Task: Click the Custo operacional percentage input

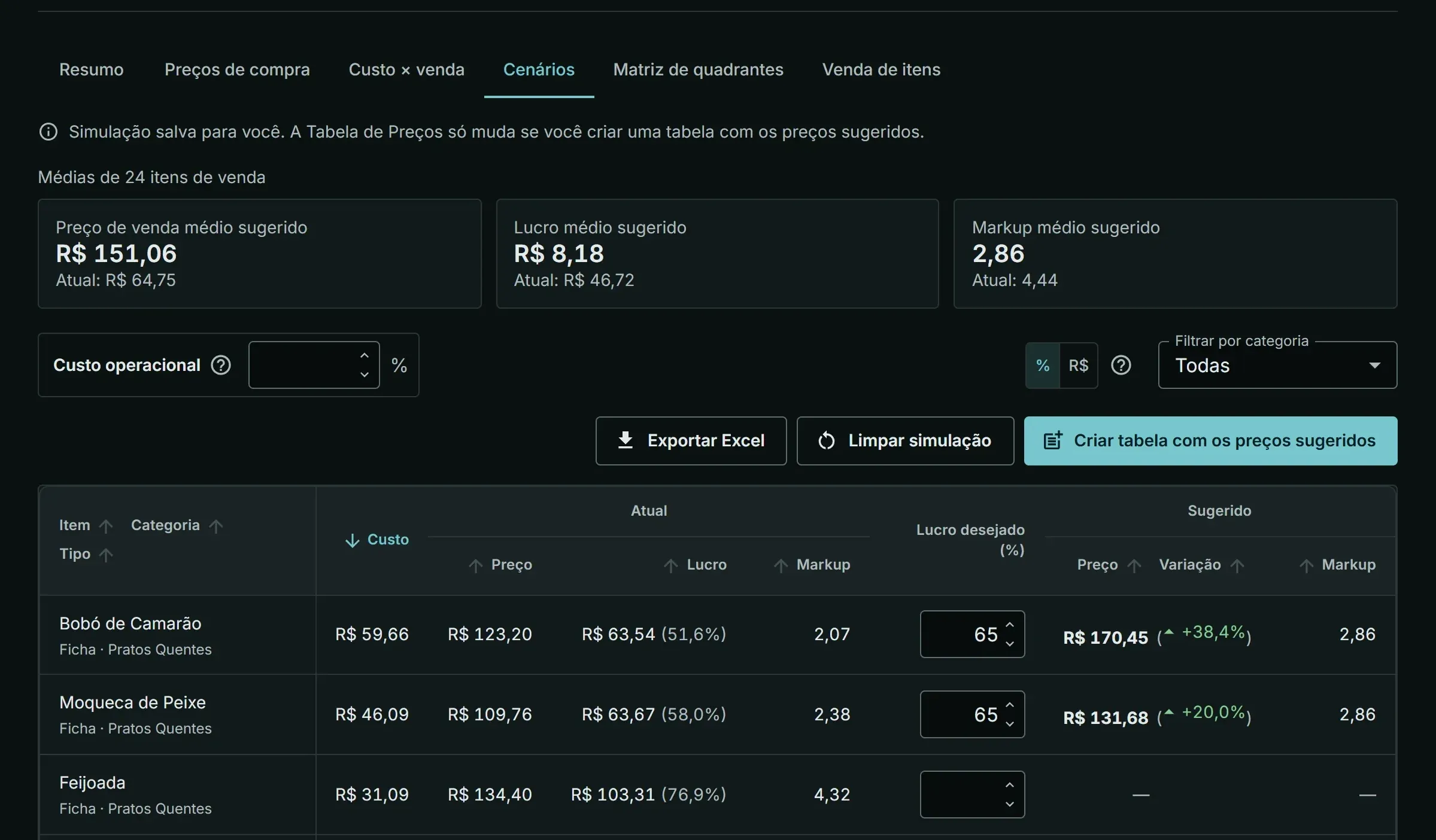Action: 314,365
